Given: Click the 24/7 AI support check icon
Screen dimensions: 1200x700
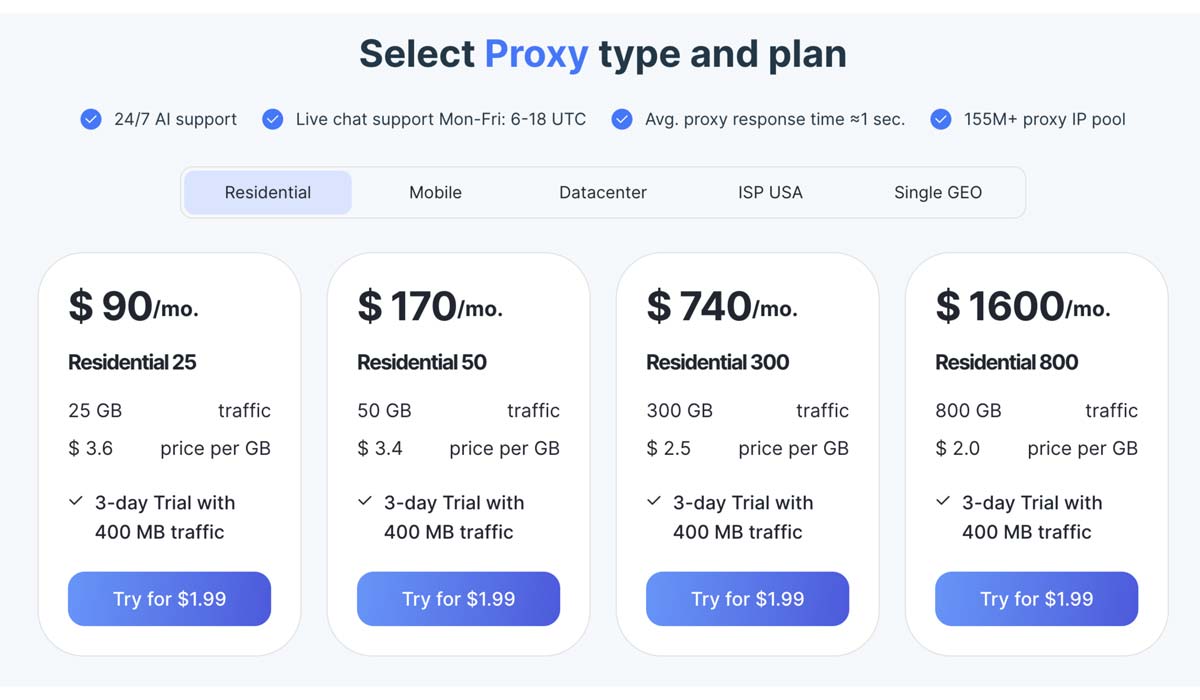Looking at the screenshot, I should (x=91, y=120).
